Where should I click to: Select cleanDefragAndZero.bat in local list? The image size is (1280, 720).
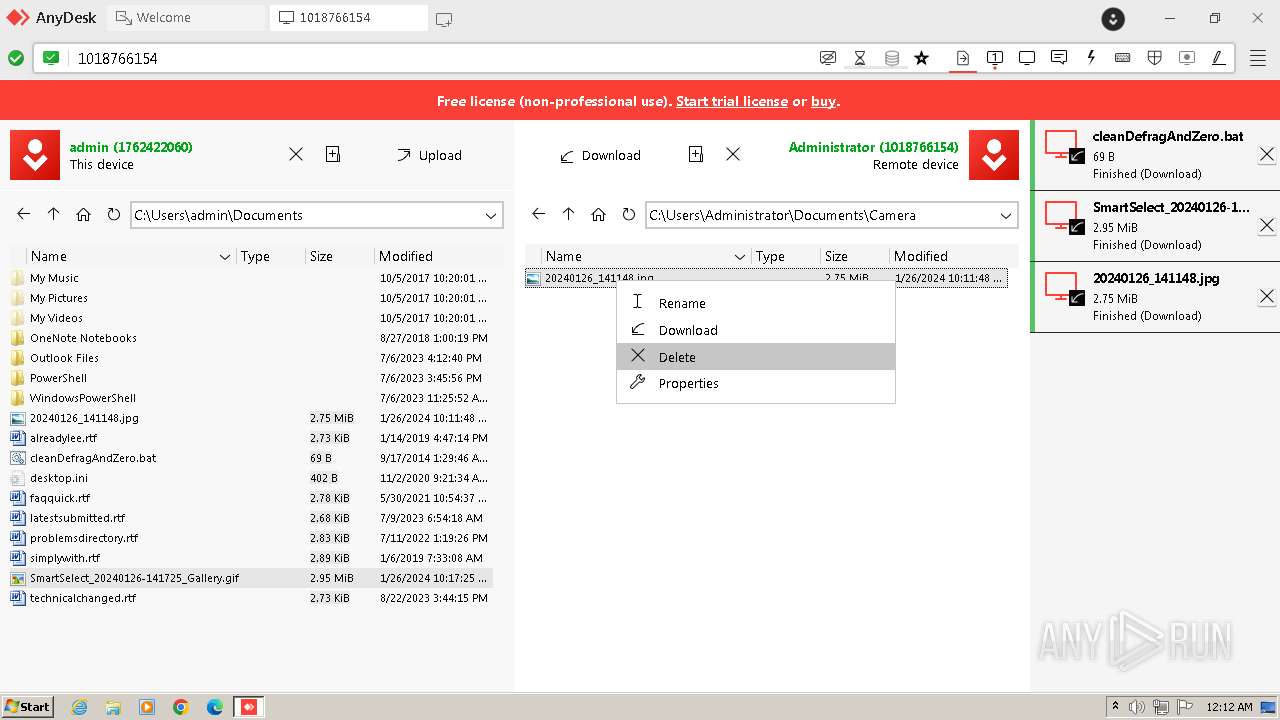[x=250, y=458]
